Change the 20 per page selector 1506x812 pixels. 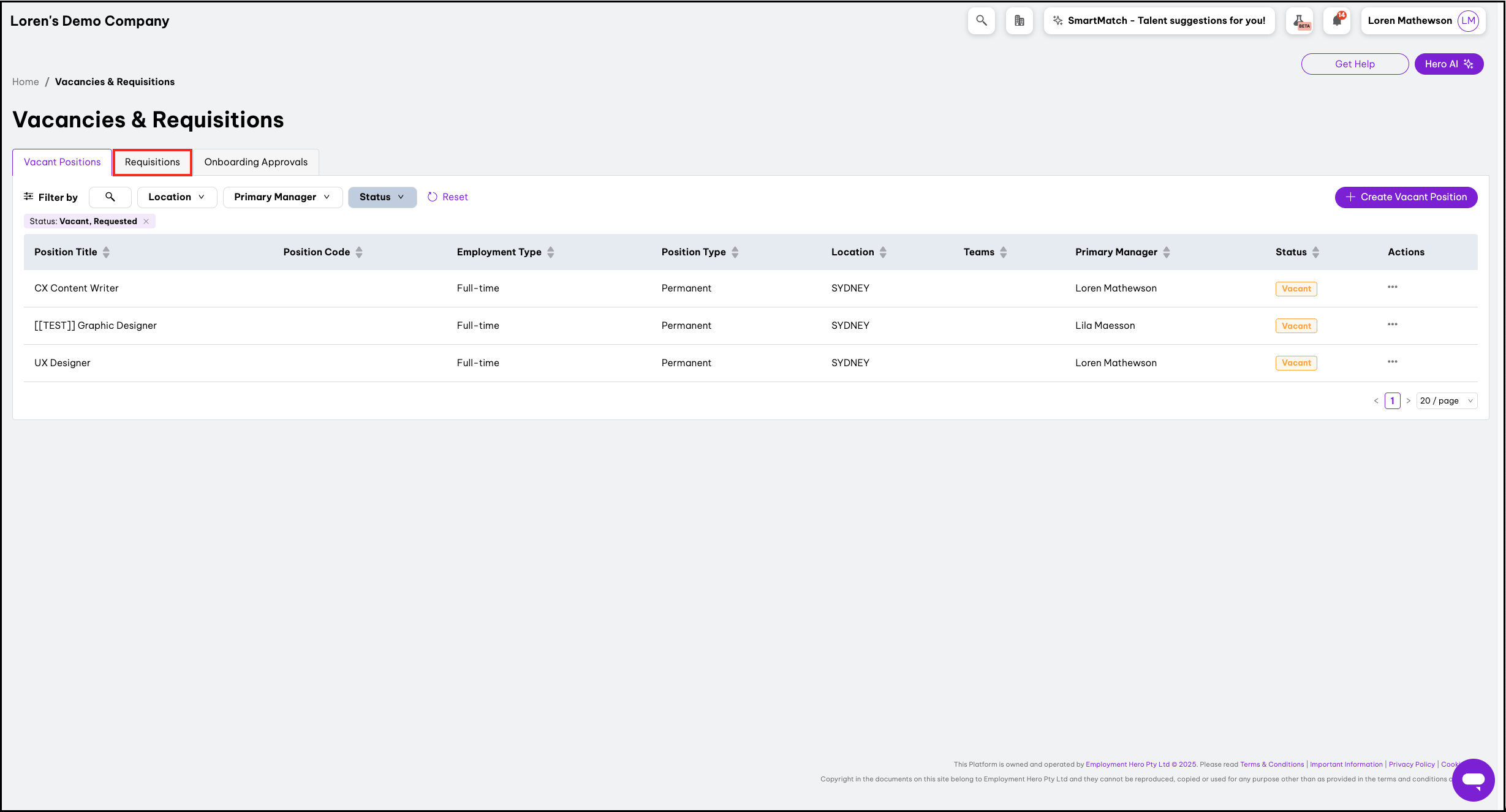(x=1446, y=400)
